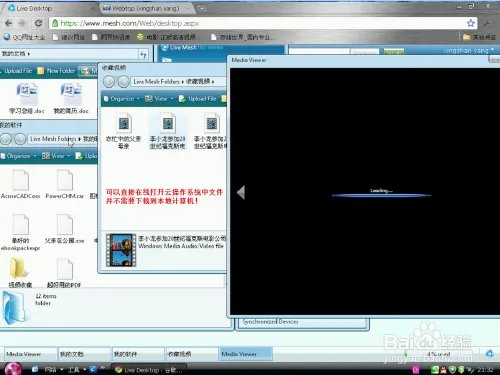Select the third video file icon
Screen dimensions: 500x375
(x=212, y=124)
